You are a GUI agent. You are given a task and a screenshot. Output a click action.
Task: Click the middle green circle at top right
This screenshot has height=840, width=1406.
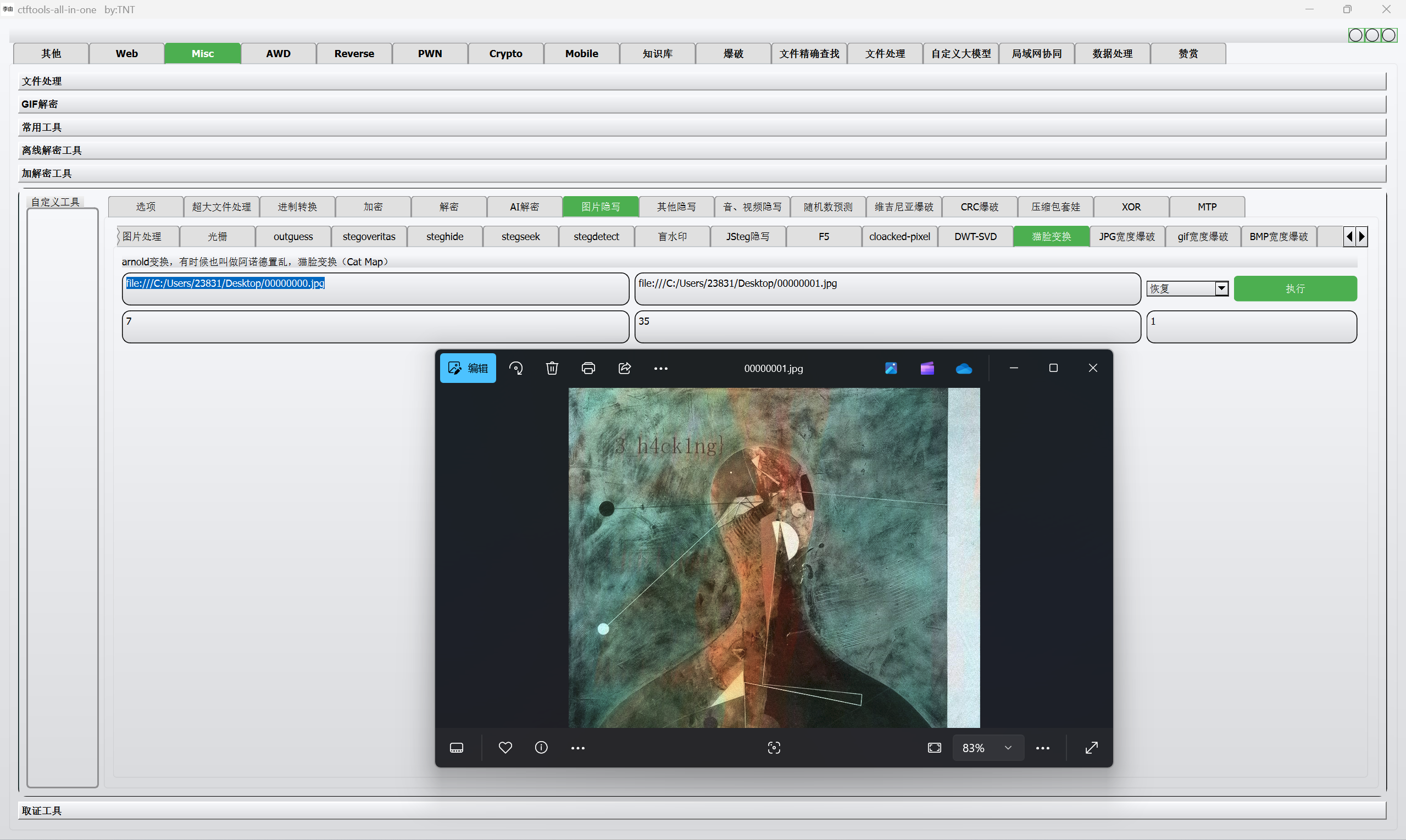[1372, 35]
